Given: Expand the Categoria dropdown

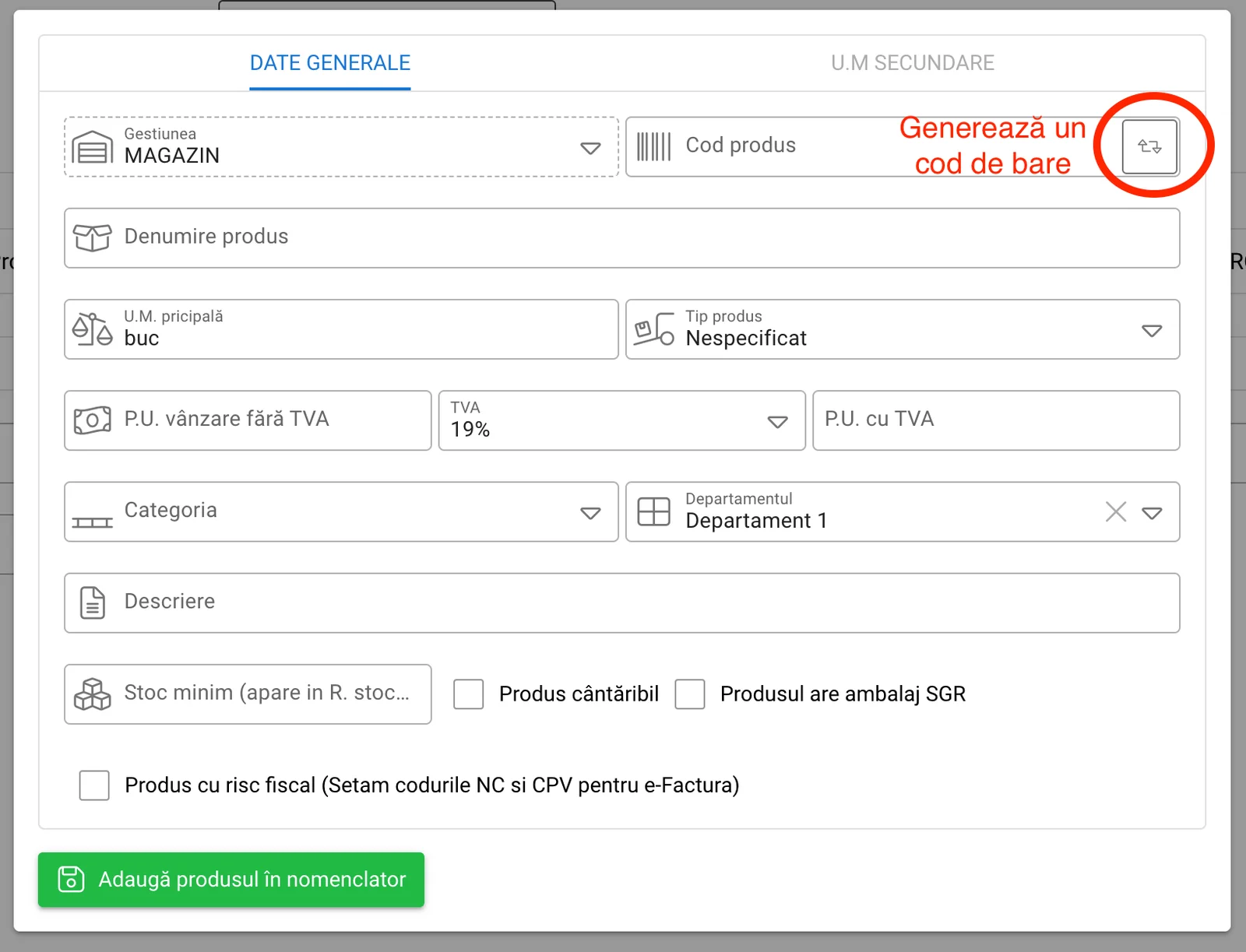Looking at the screenshot, I should click(590, 513).
